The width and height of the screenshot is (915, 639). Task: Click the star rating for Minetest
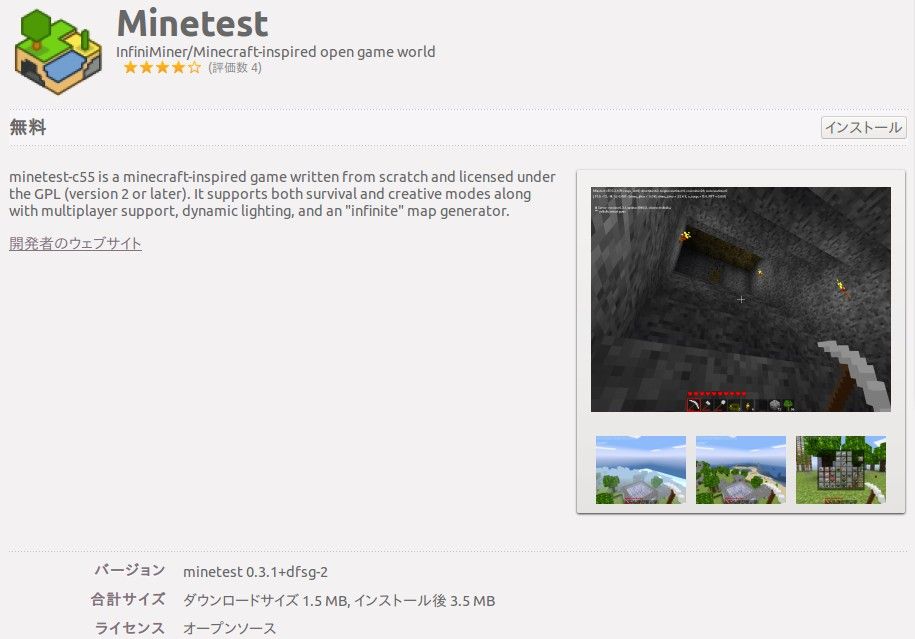click(162, 68)
